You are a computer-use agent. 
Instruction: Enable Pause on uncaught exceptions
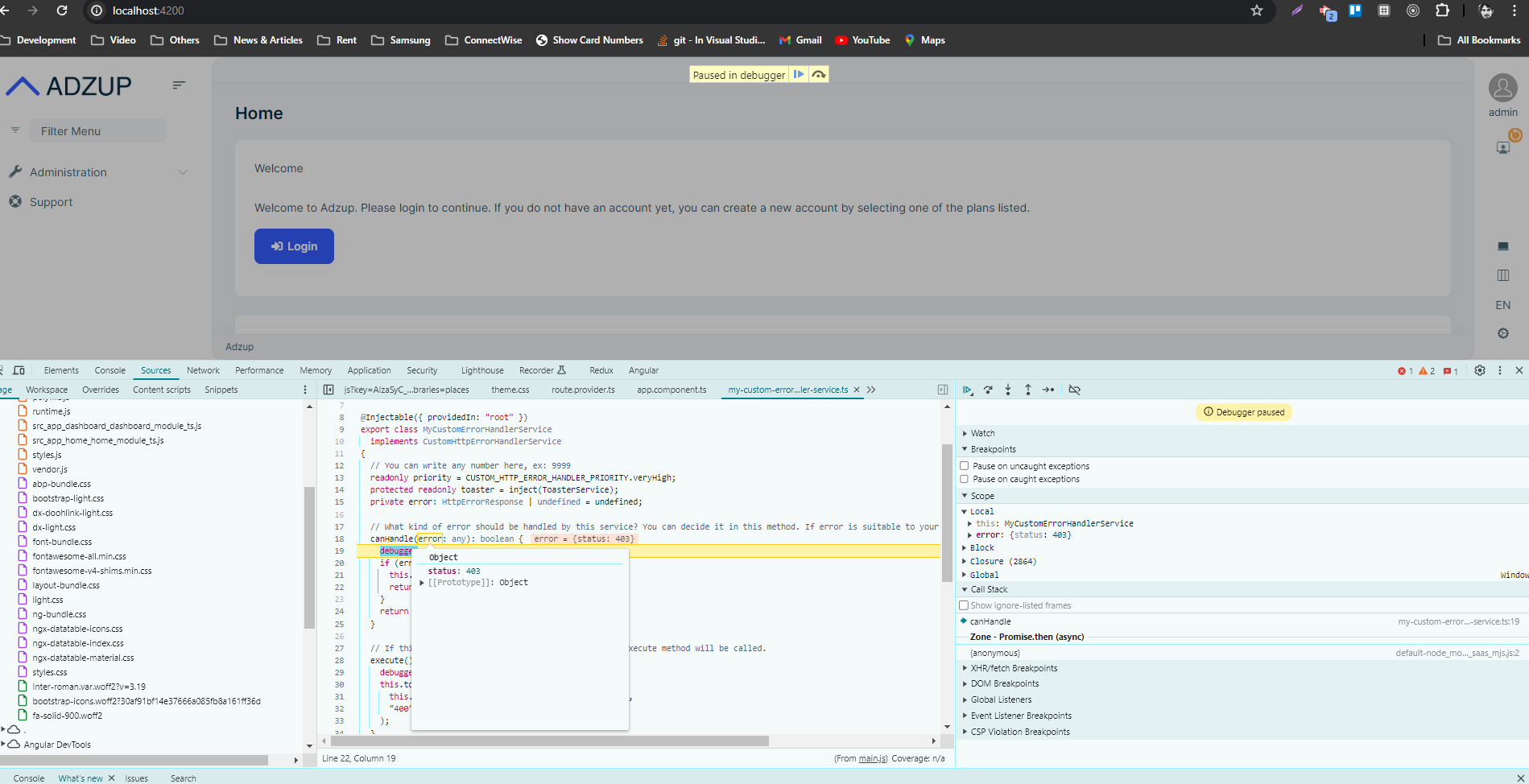coord(964,466)
